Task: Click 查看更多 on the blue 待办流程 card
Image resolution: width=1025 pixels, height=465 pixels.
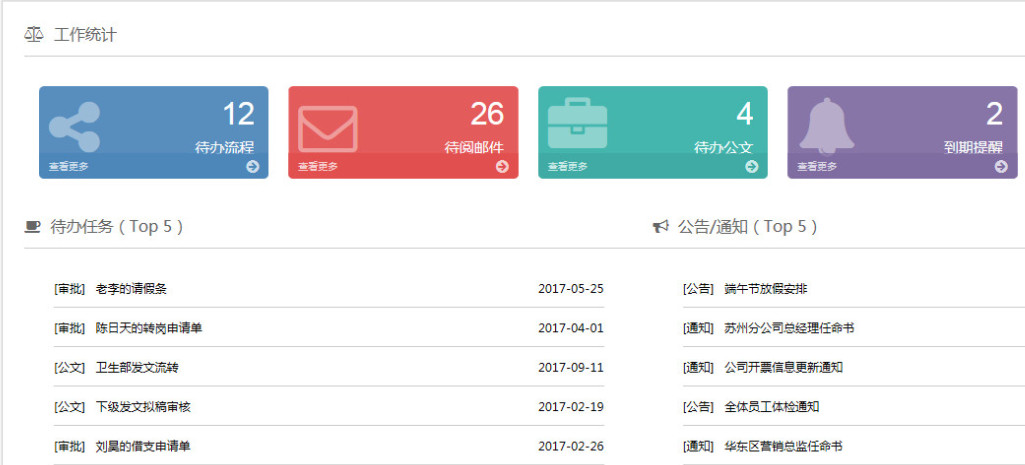Action: [x=68, y=167]
